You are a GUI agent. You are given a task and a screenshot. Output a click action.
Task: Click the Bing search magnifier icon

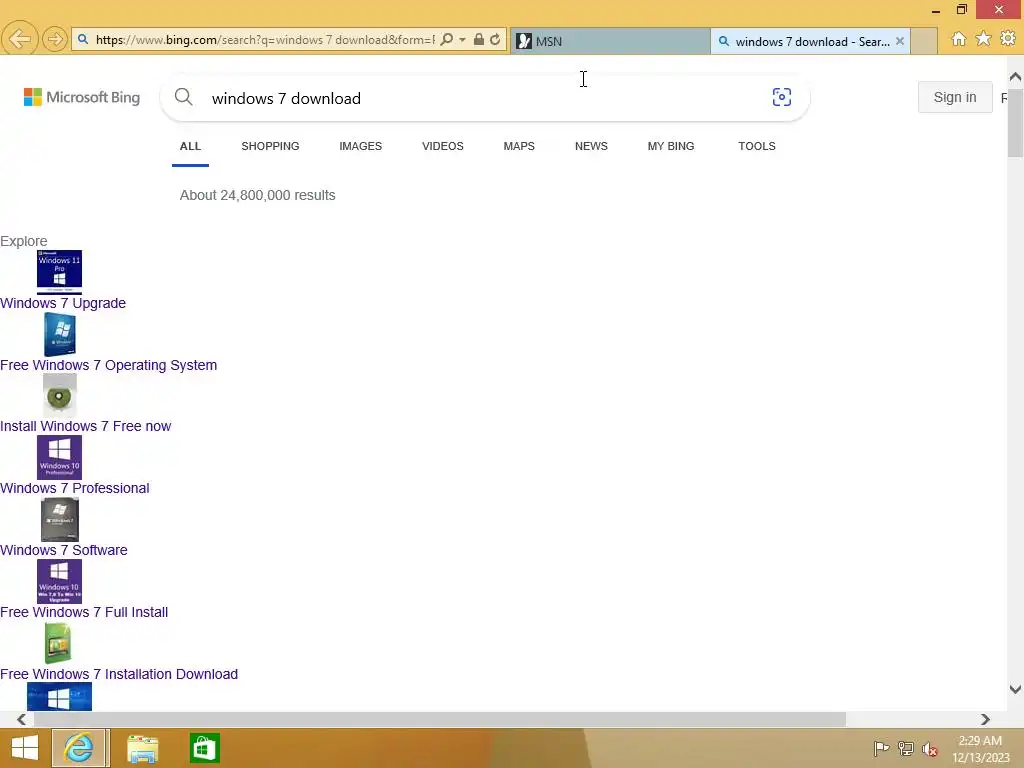tap(184, 97)
